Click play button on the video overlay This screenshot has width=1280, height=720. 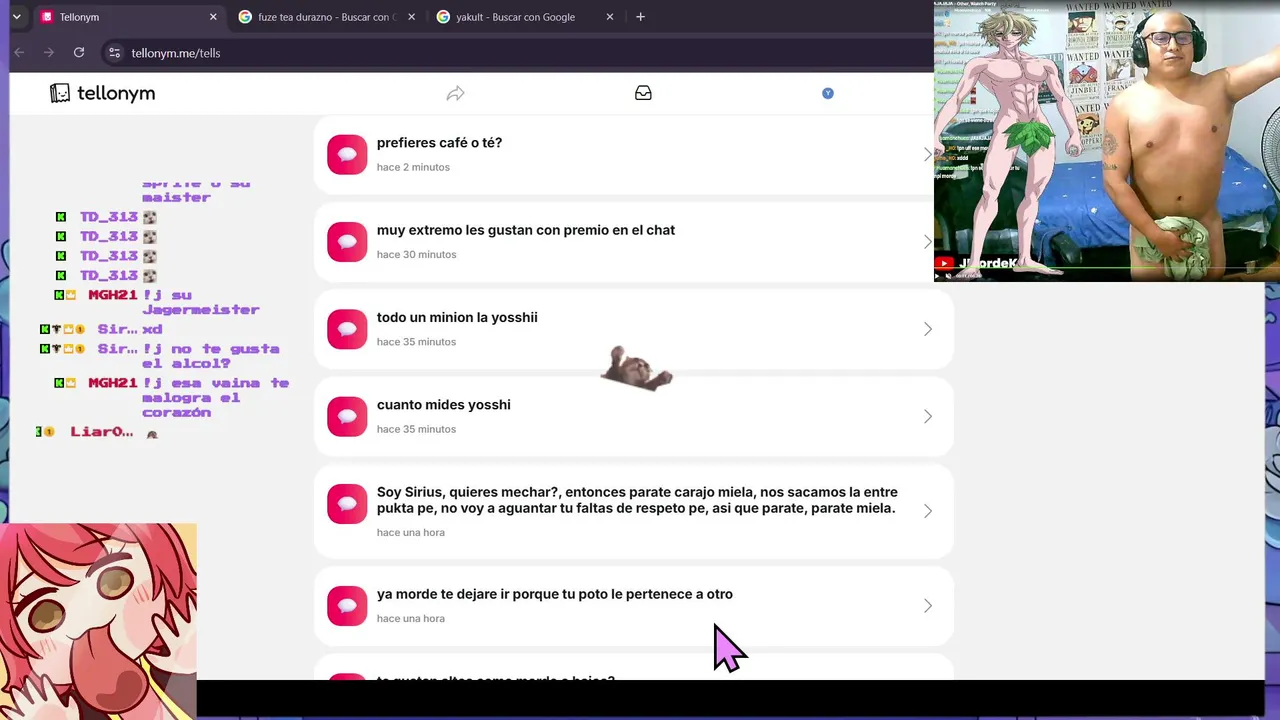(938, 276)
